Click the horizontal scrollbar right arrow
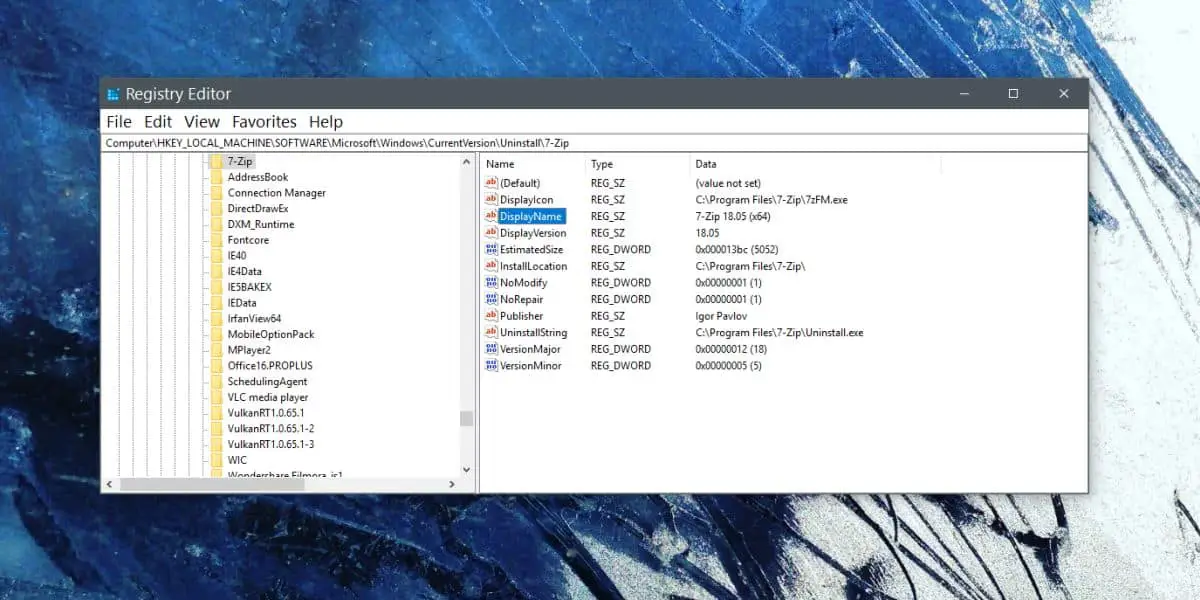Viewport: 1200px width, 600px height. point(452,484)
